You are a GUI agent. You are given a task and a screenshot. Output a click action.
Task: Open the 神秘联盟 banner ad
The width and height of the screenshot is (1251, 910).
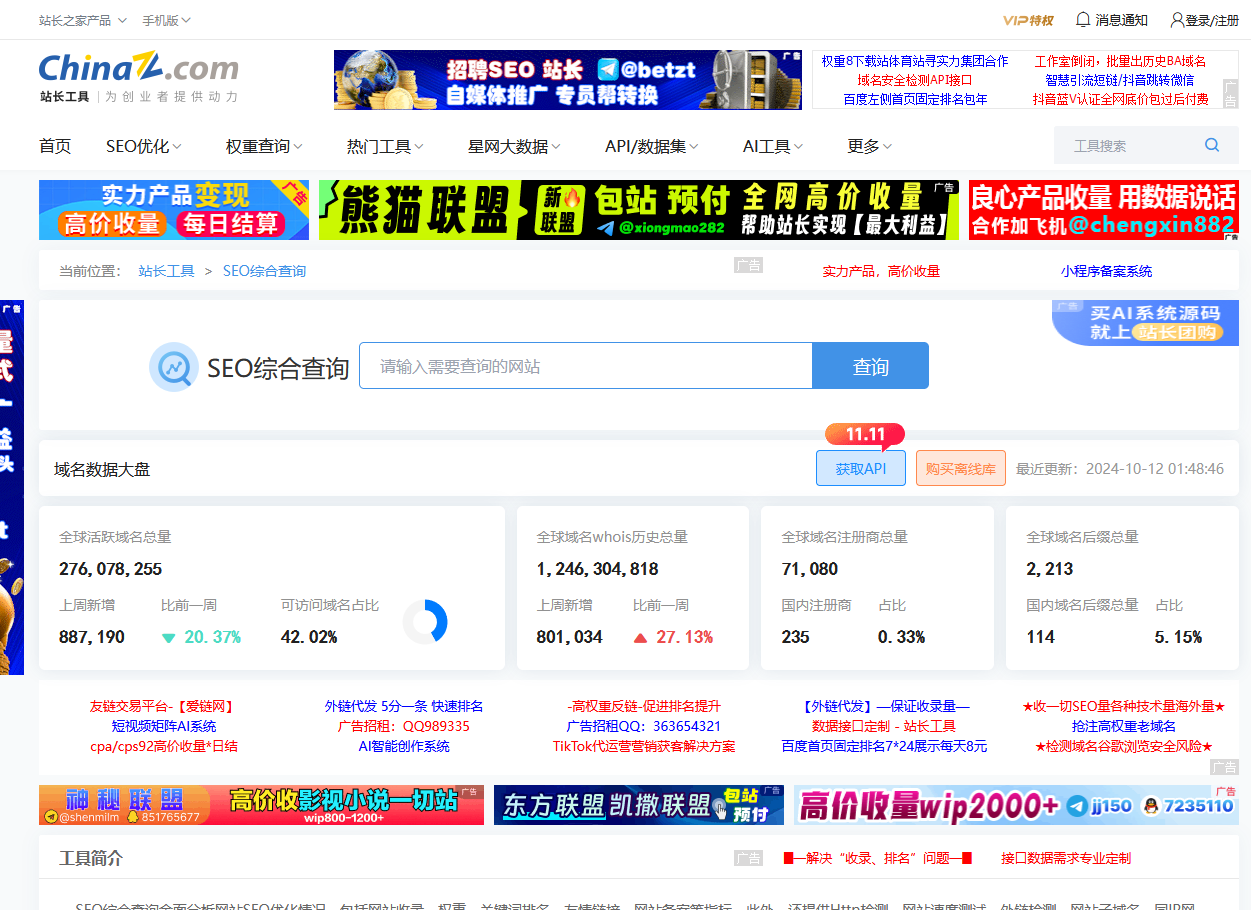(261, 805)
